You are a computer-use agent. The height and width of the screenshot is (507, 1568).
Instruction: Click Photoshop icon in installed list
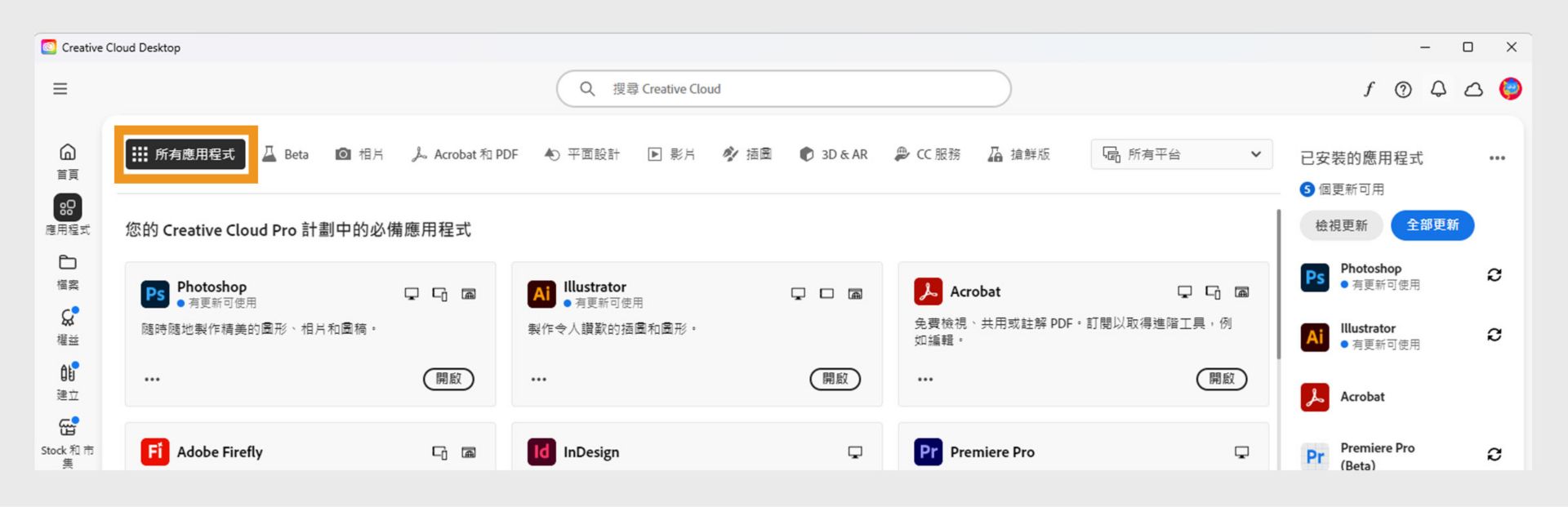pos(1315,278)
